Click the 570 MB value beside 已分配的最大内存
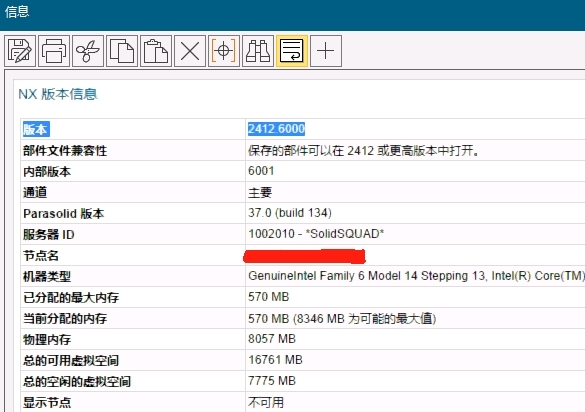Screen dimensions: 585x412 tap(269, 297)
